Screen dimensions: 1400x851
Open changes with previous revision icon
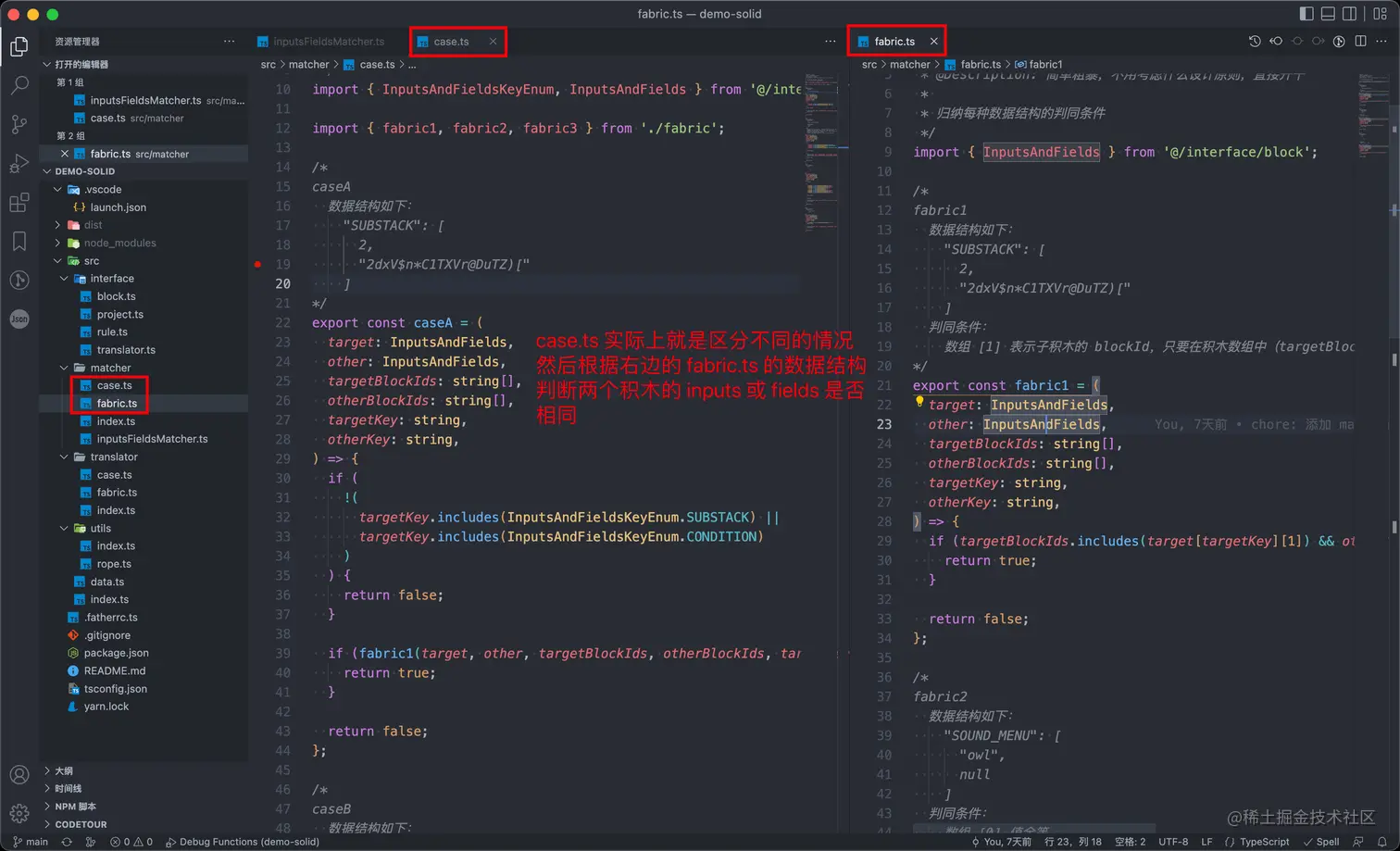(x=1276, y=41)
